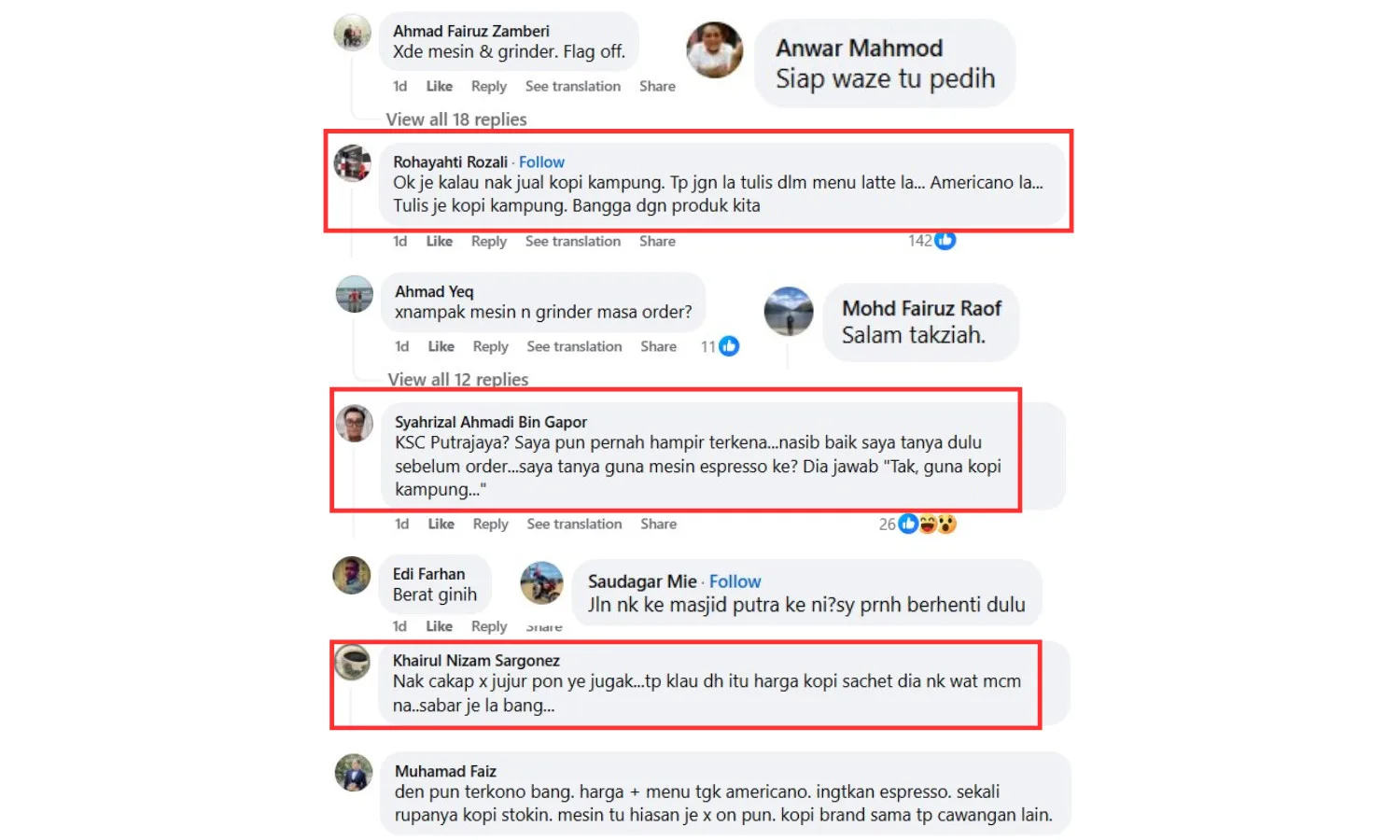Follow Saudagar Mie
This screenshot has width=1400, height=840.
click(735, 581)
